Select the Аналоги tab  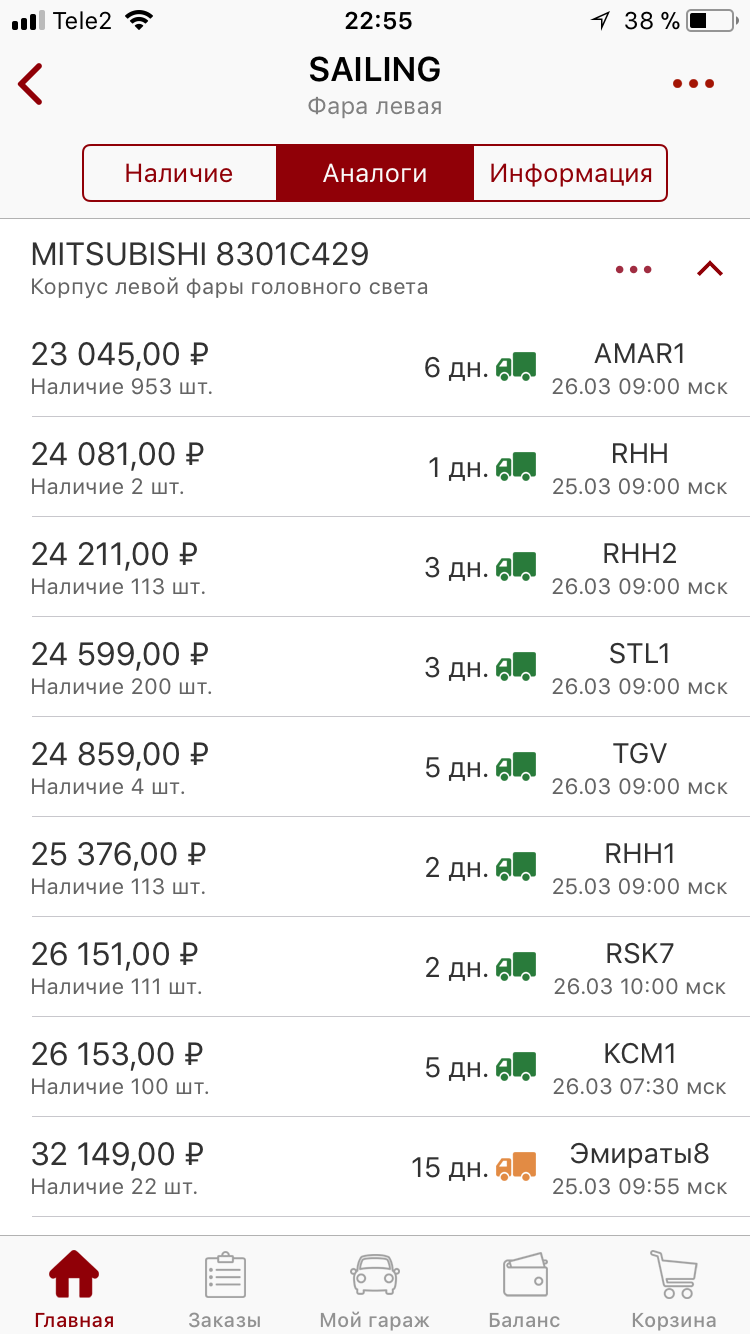375,173
